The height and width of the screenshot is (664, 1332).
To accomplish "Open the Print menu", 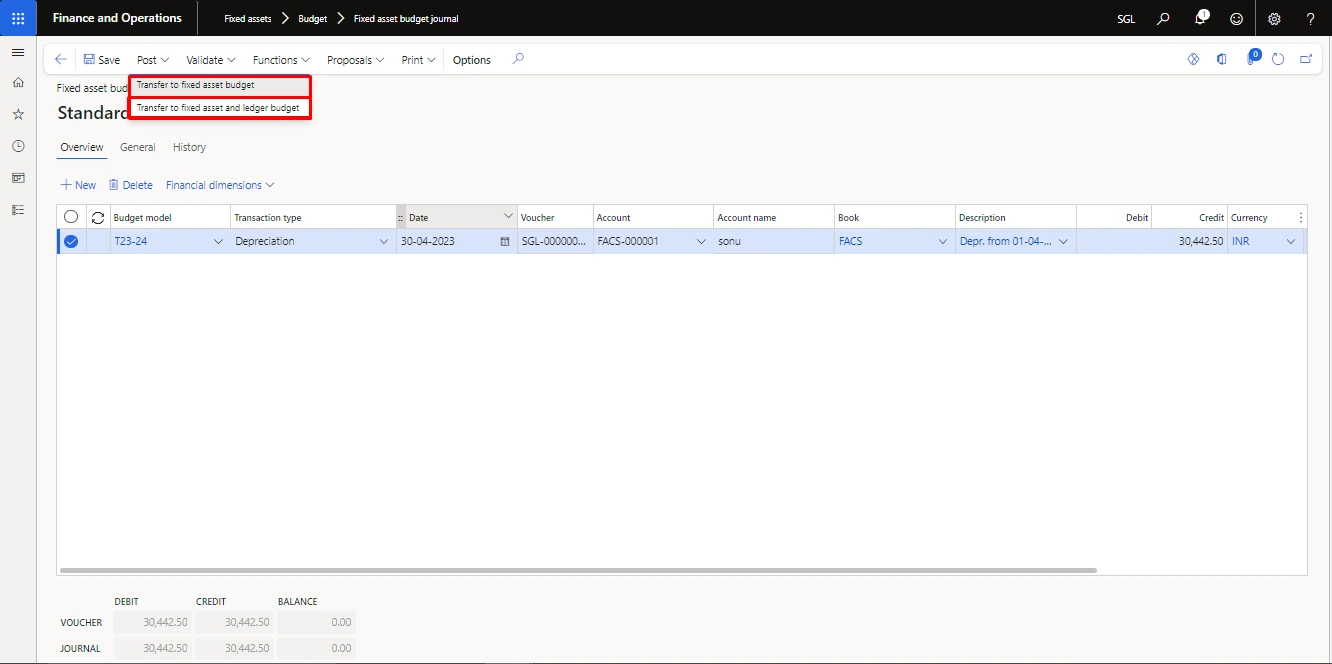I will [419, 60].
